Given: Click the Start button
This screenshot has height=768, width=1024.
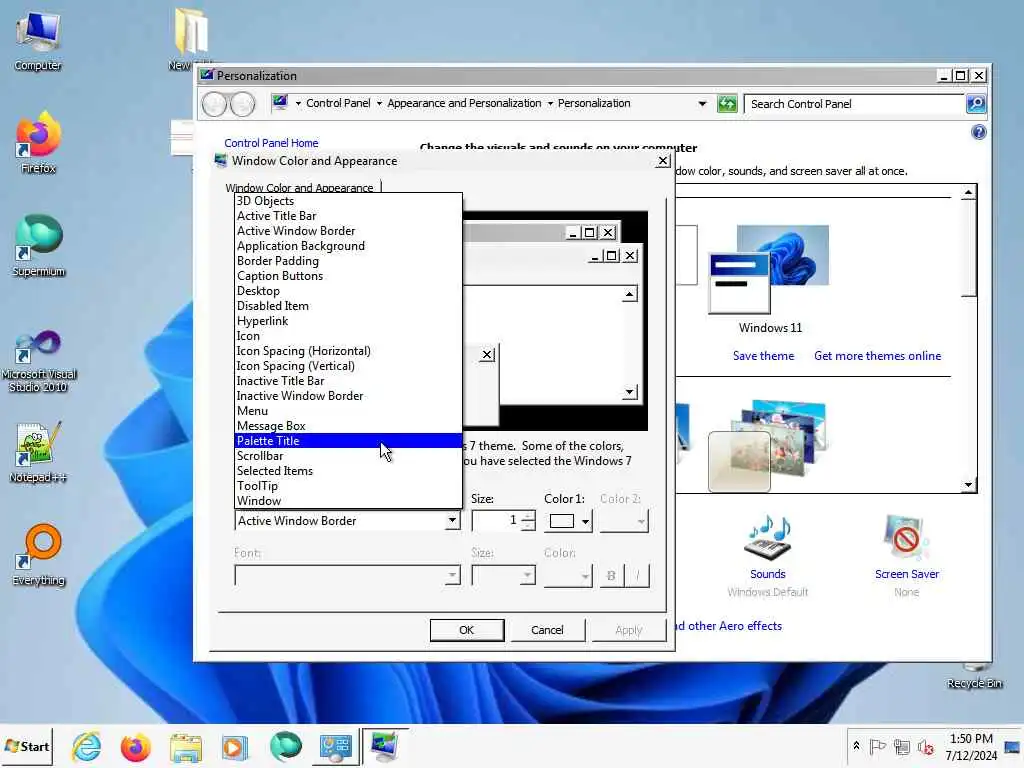Looking at the screenshot, I should pyautogui.click(x=27, y=746).
